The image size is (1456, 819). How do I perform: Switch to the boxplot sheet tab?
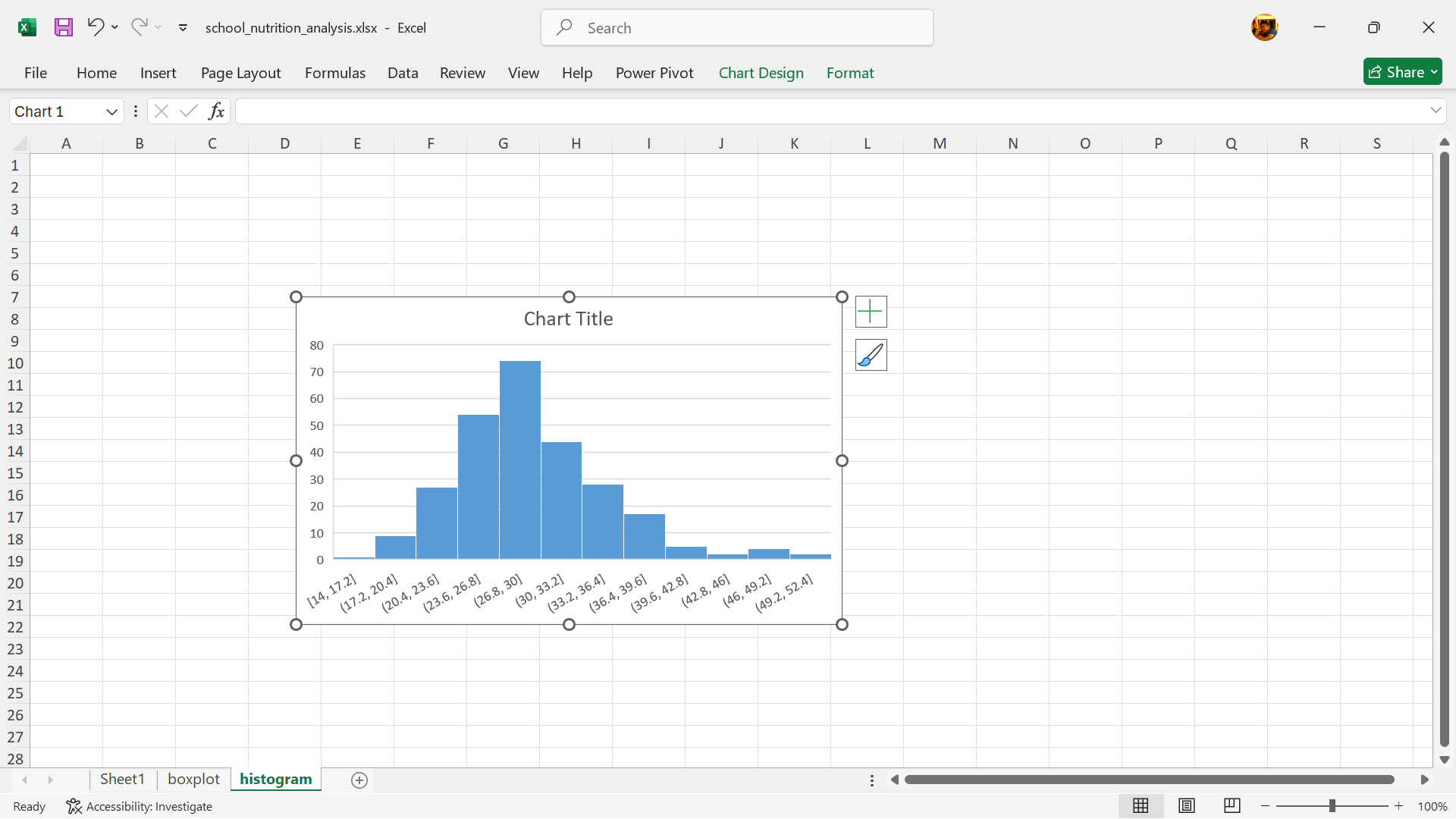pyautogui.click(x=193, y=780)
